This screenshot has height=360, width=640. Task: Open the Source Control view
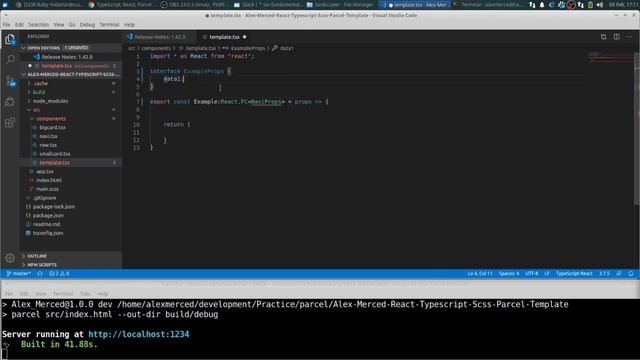coord(10,81)
